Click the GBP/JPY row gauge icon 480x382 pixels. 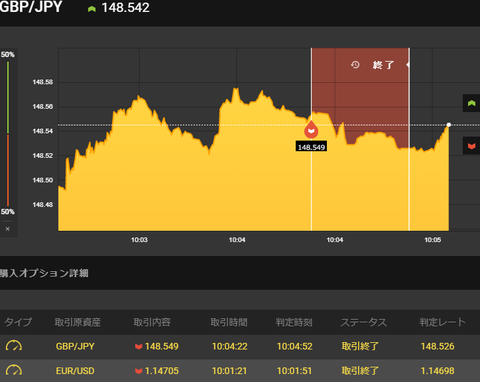pyautogui.click(x=14, y=346)
